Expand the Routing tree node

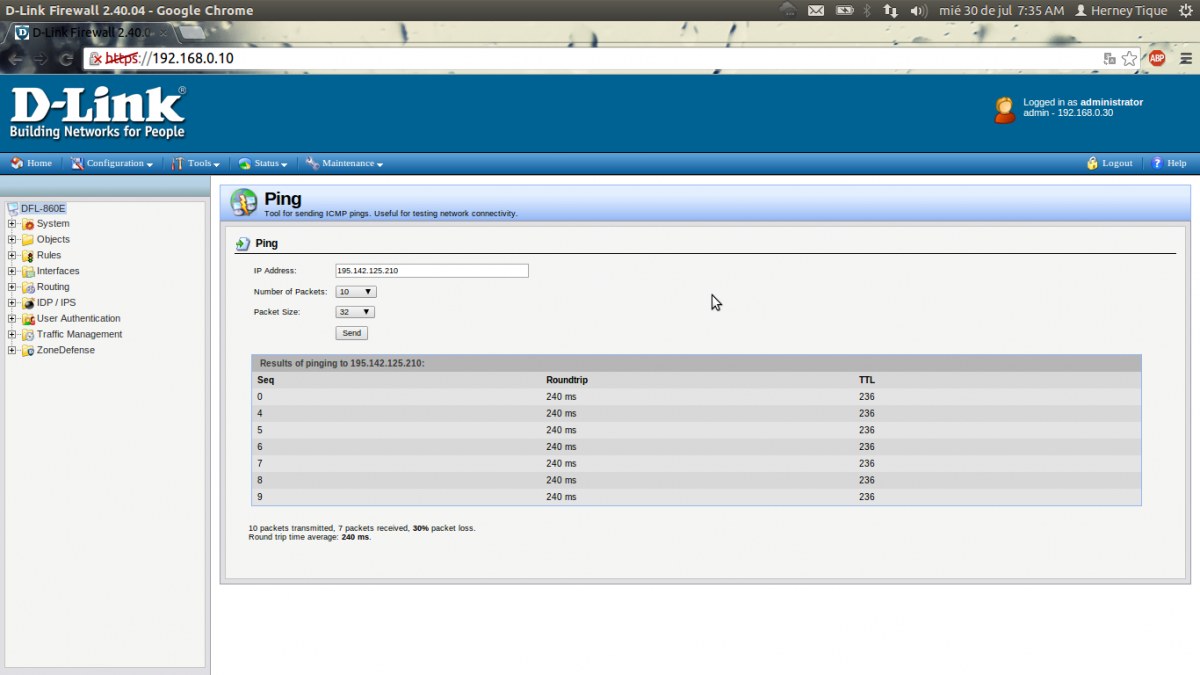coord(12,287)
